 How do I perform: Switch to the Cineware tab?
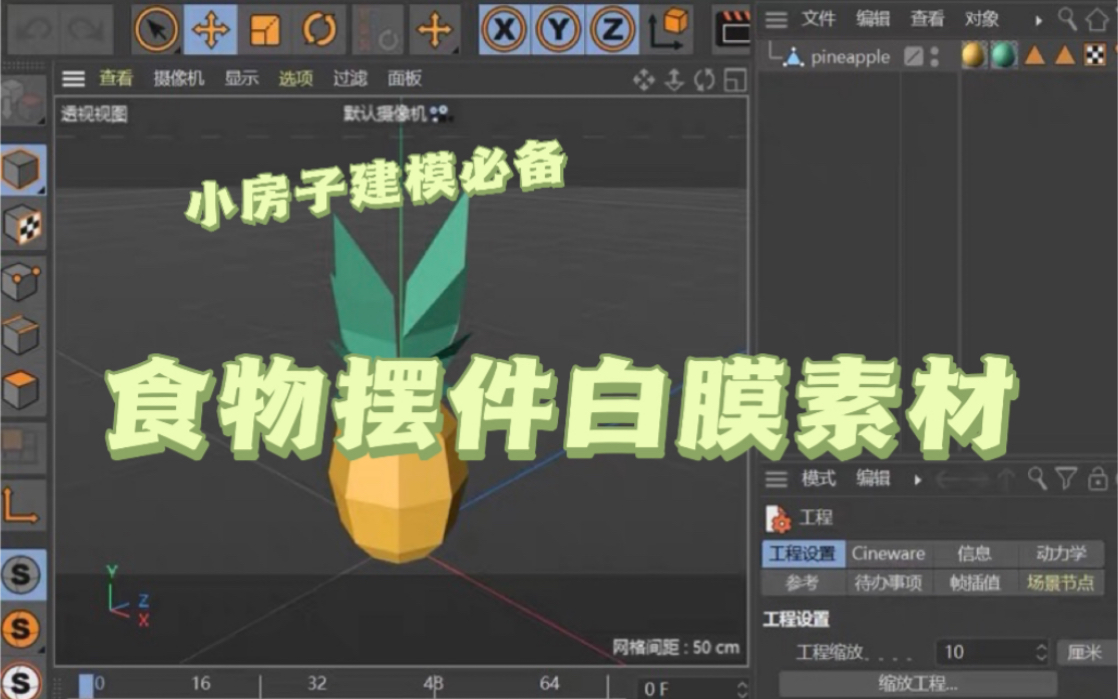[x=888, y=553]
